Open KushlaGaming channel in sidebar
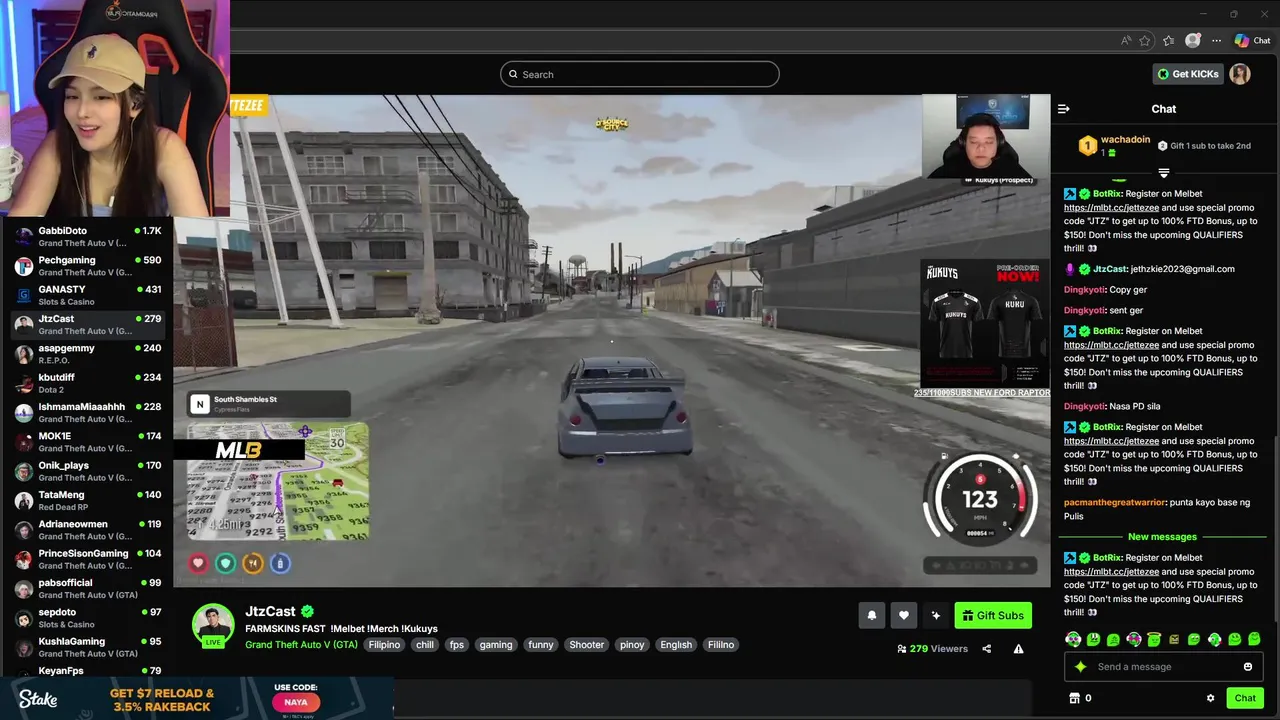 click(87, 647)
